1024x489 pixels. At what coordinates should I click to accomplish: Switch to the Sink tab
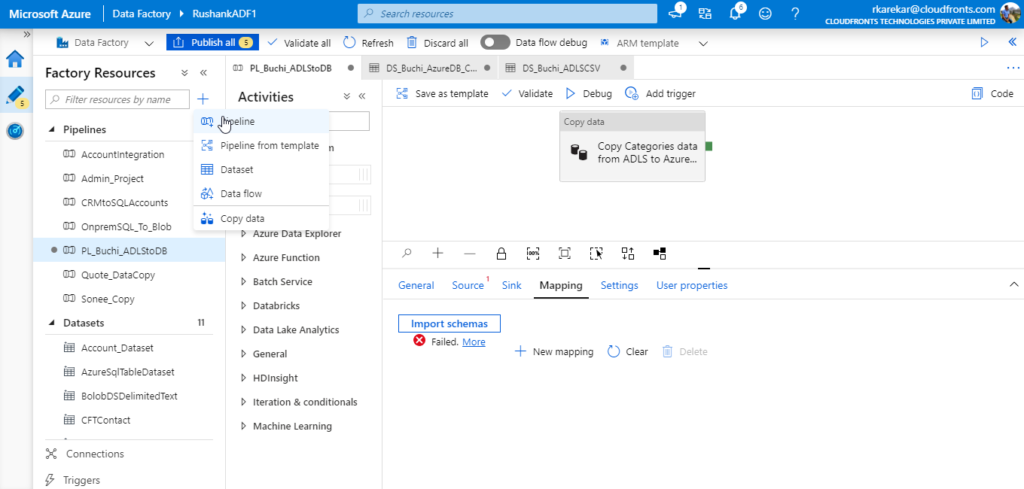(x=511, y=285)
